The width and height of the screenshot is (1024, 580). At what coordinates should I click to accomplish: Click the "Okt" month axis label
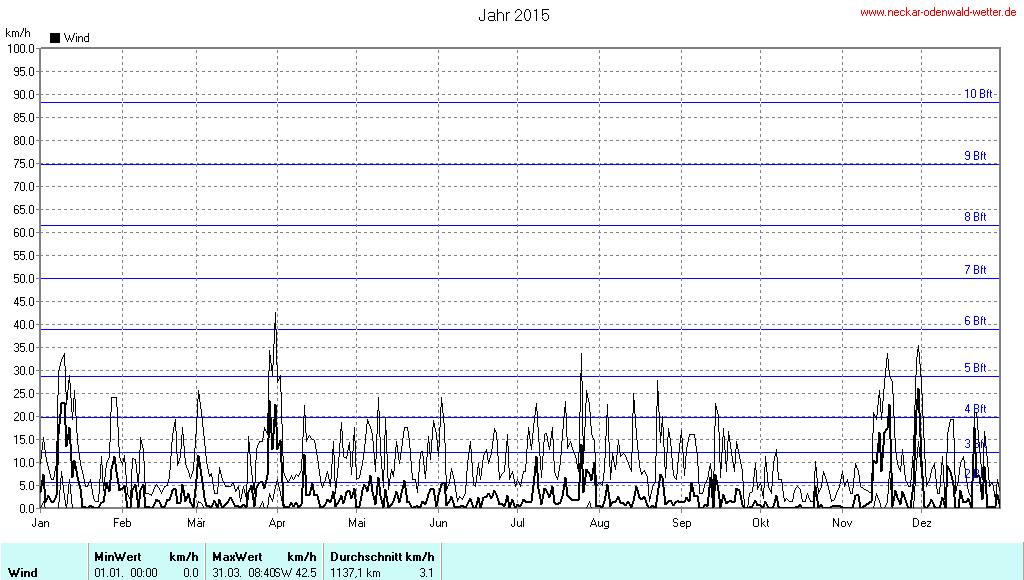point(760,523)
